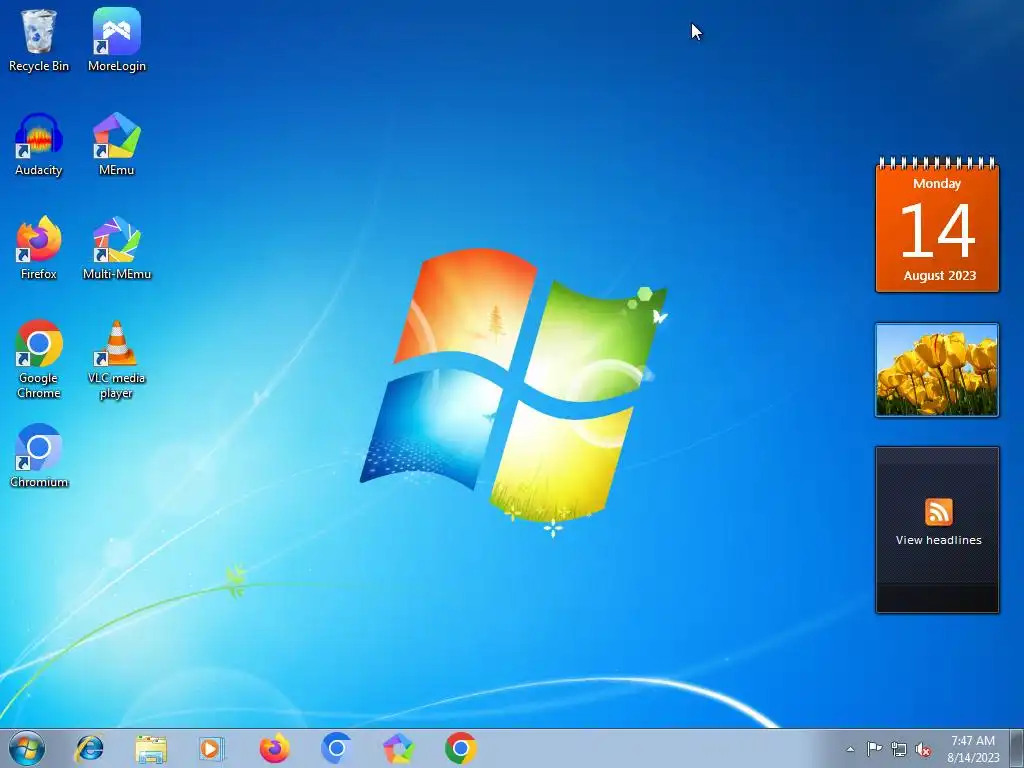Open the Action Center flag icon
1024x768 pixels.
point(874,749)
